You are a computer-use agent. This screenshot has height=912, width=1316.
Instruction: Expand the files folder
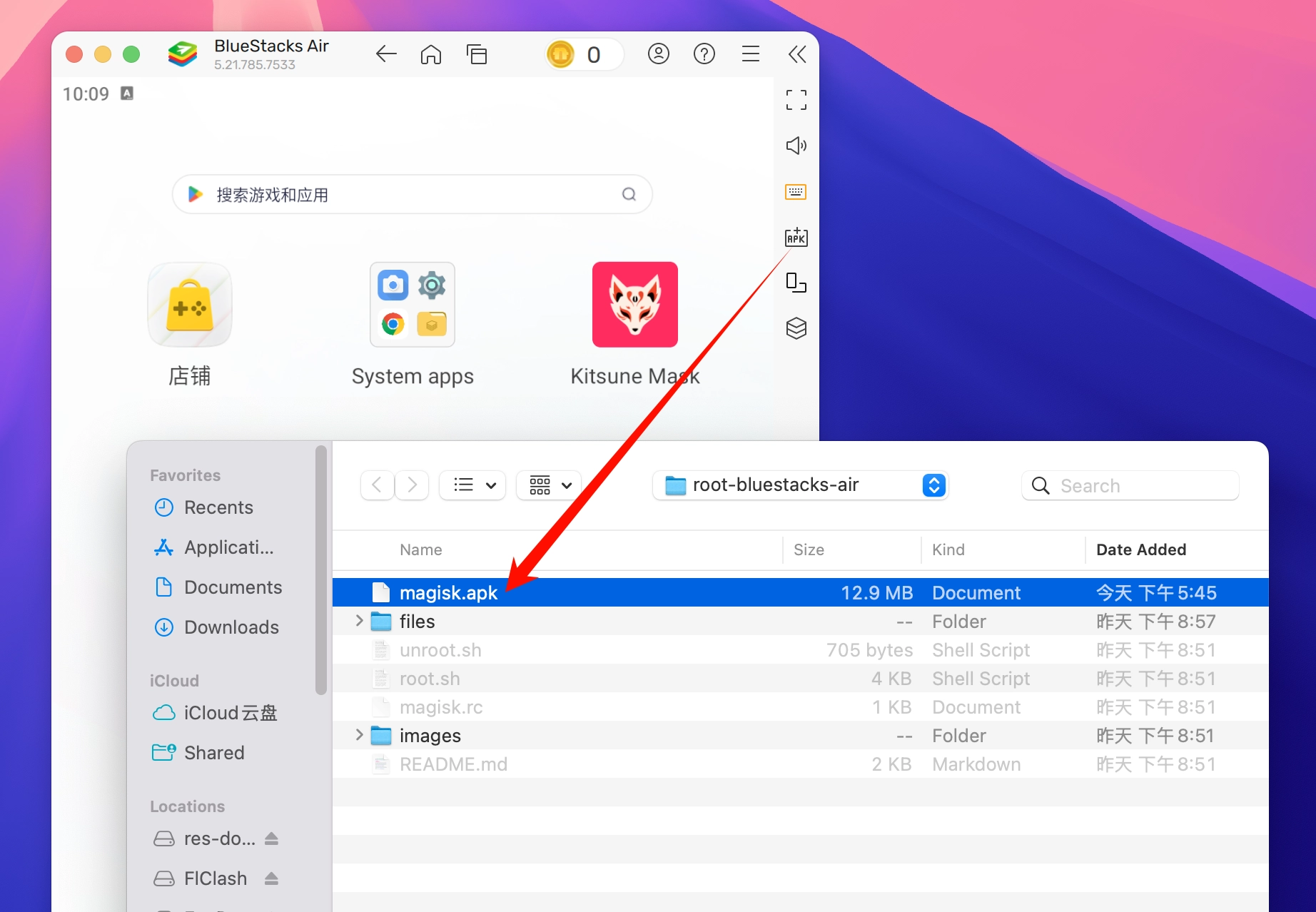click(359, 621)
